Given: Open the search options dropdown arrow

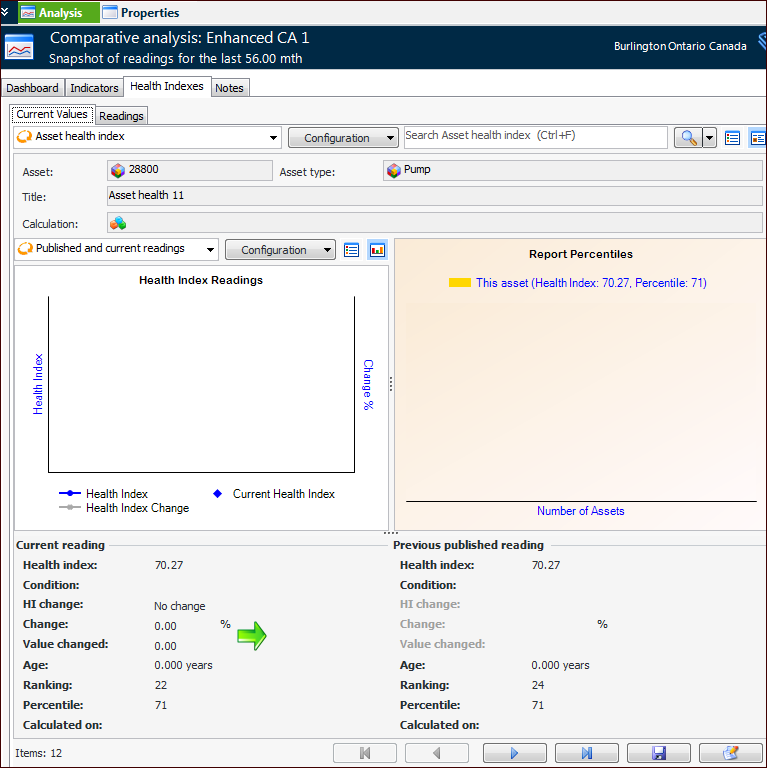Looking at the screenshot, I should (709, 138).
